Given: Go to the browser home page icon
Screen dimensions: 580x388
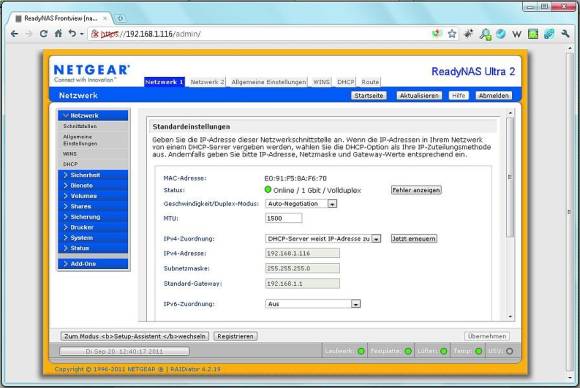Looking at the screenshot, I should [x=58, y=34].
